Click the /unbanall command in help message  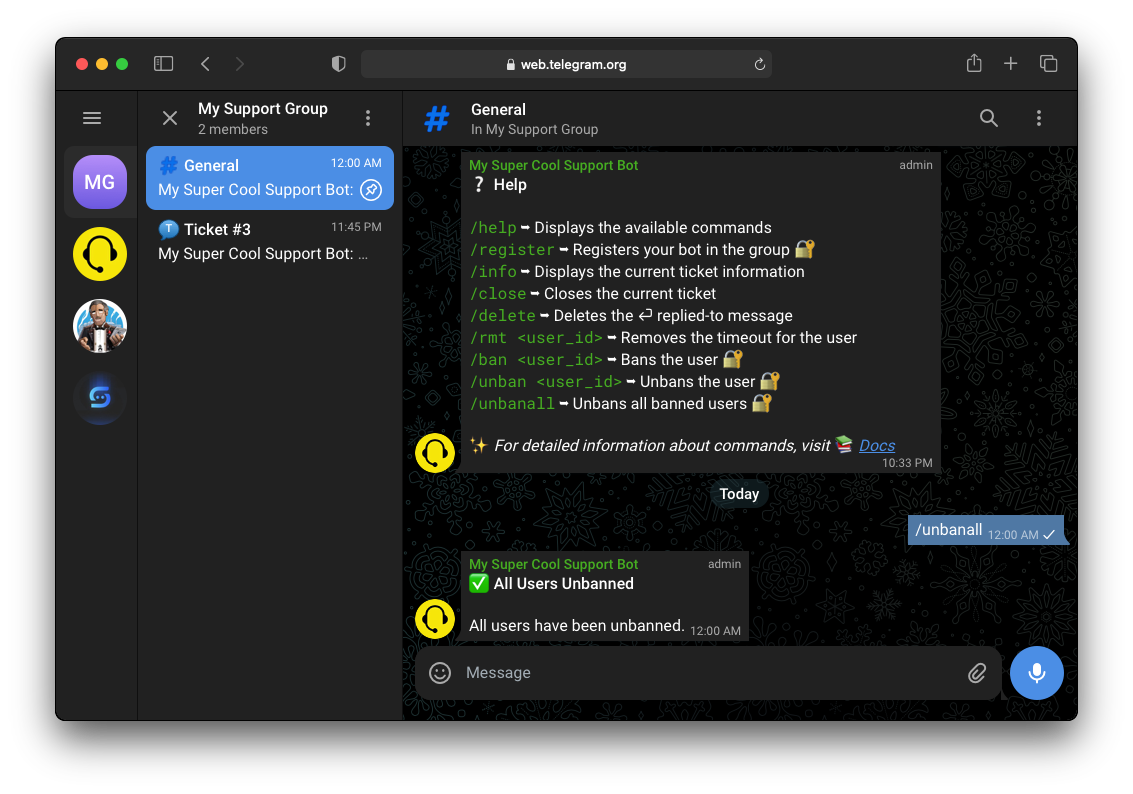[512, 404]
